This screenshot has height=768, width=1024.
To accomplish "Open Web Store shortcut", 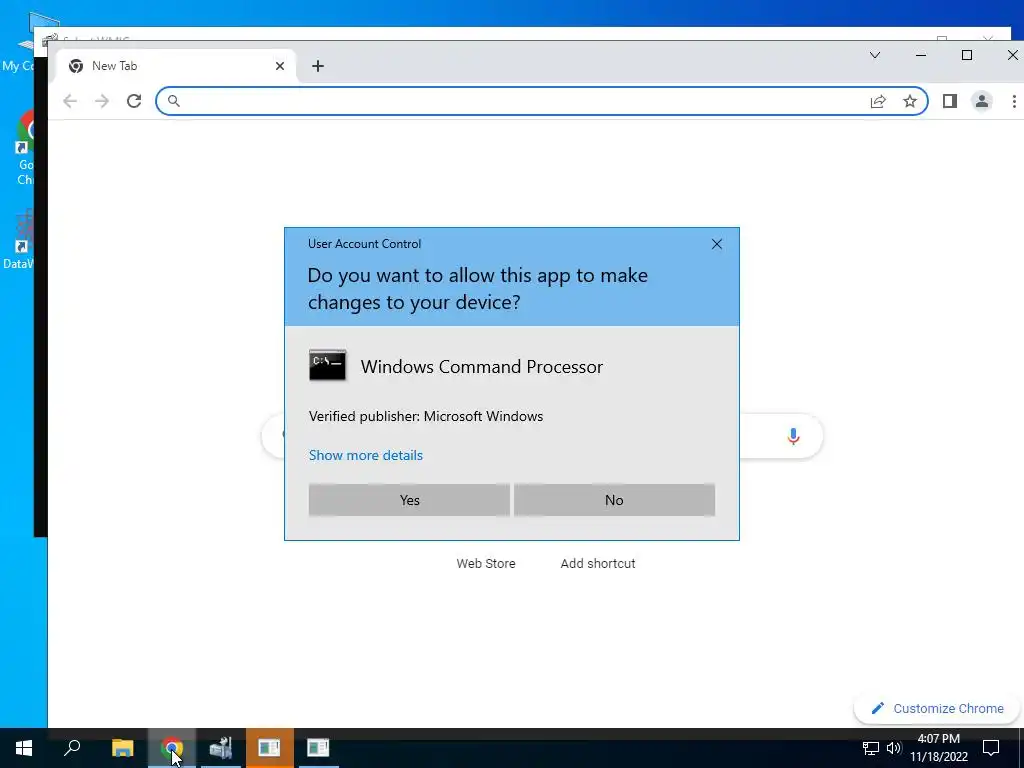I will [x=486, y=563].
